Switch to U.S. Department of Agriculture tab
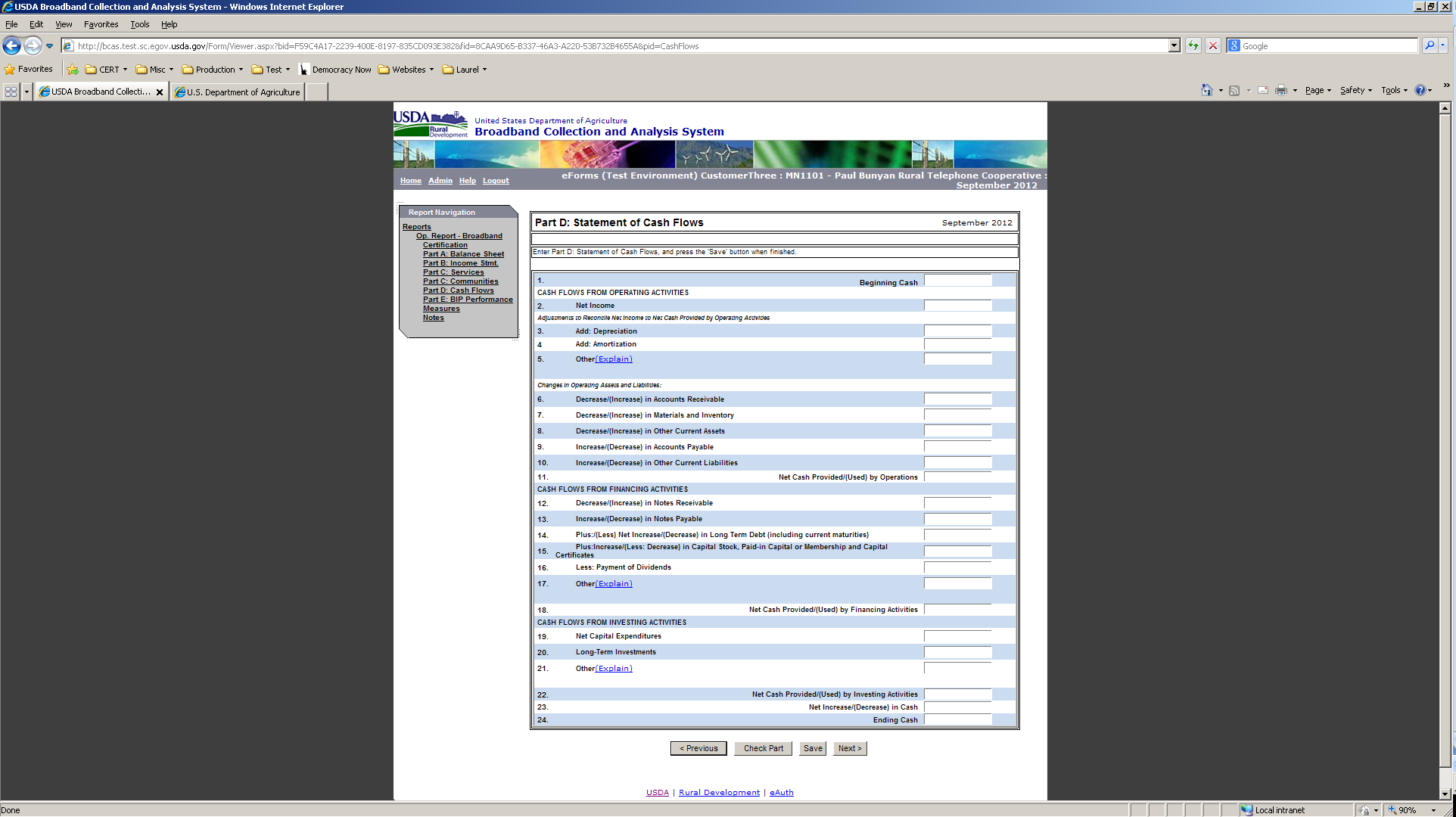Viewport: 1456px width, 817px height. pyautogui.click(x=238, y=92)
